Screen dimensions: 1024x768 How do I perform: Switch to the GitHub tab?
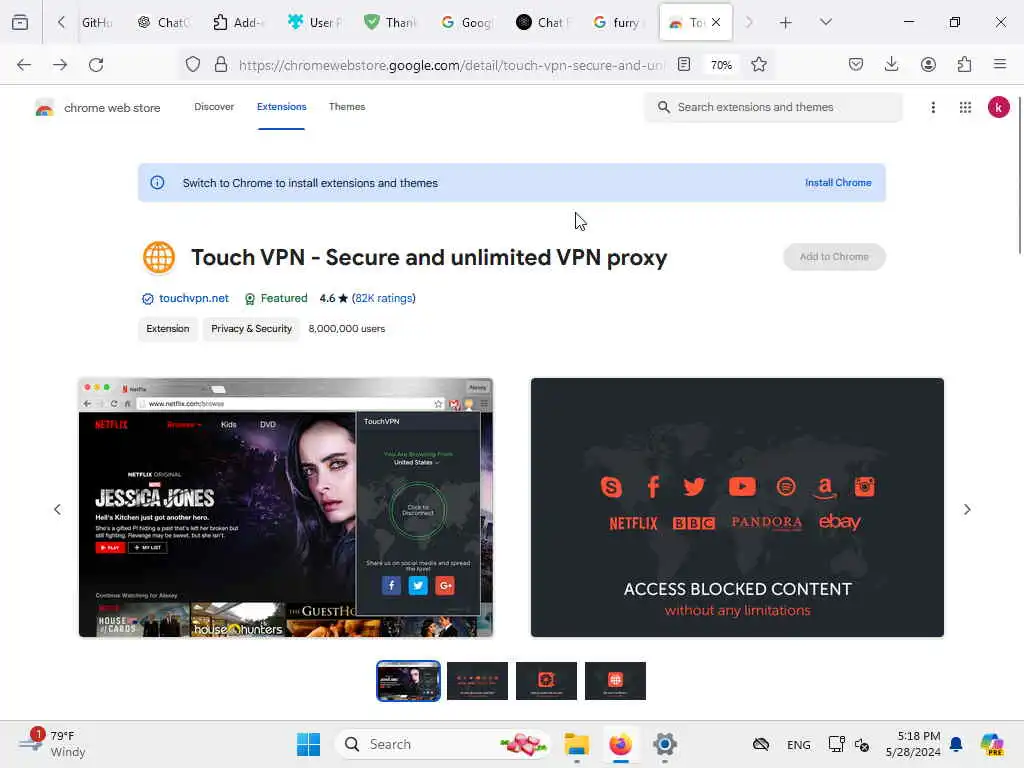pyautogui.click(x=97, y=23)
